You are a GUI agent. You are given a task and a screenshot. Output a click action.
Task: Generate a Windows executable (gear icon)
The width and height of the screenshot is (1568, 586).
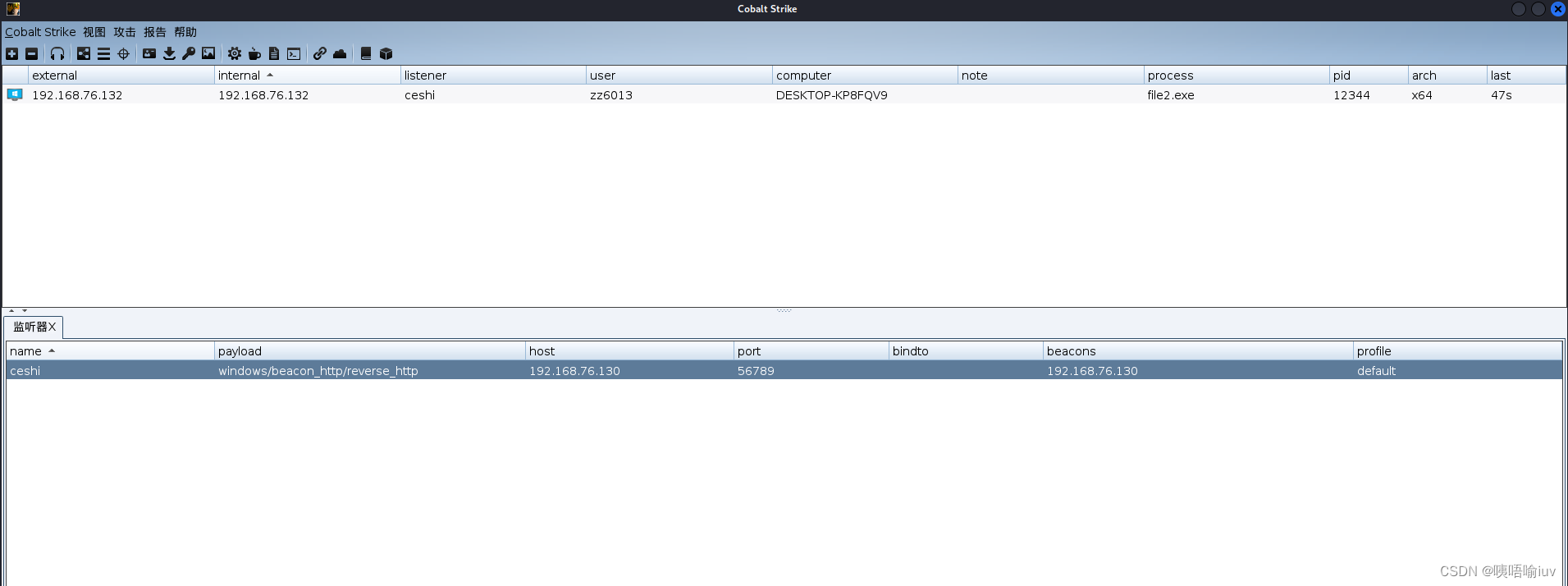click(x=235, y=53)
